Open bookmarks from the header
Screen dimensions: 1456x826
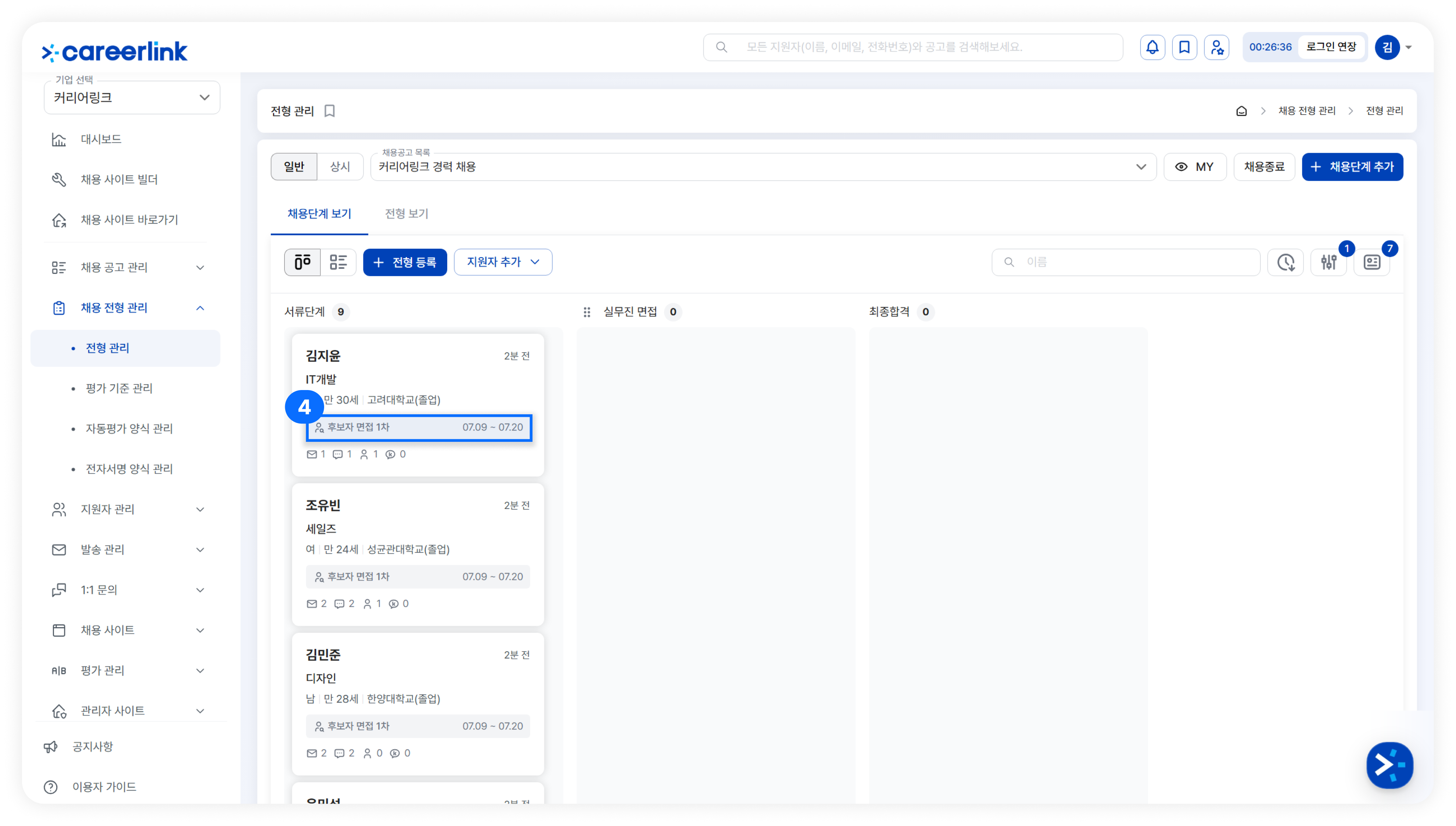[1184, 47]
